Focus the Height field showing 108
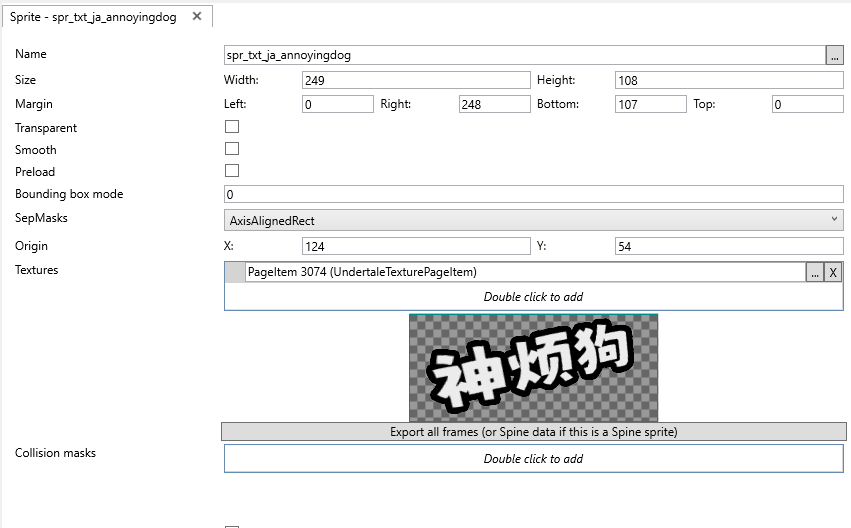Image resolution: width=851 pixels, height=528 pixels. pos(729,80)
